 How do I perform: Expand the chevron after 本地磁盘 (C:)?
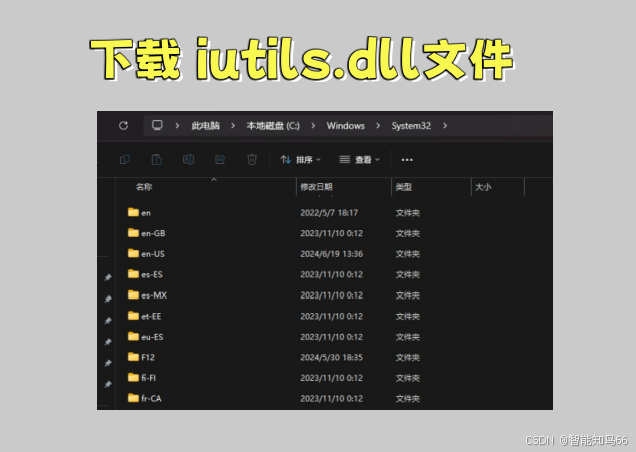(x=313, y=126)
